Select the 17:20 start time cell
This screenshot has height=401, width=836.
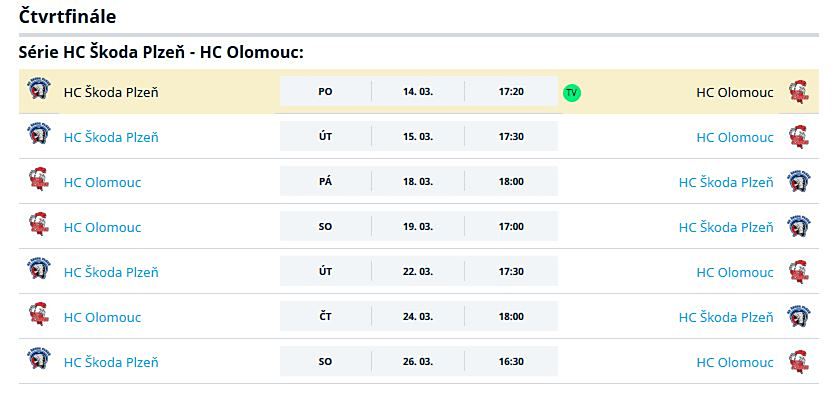511,91
